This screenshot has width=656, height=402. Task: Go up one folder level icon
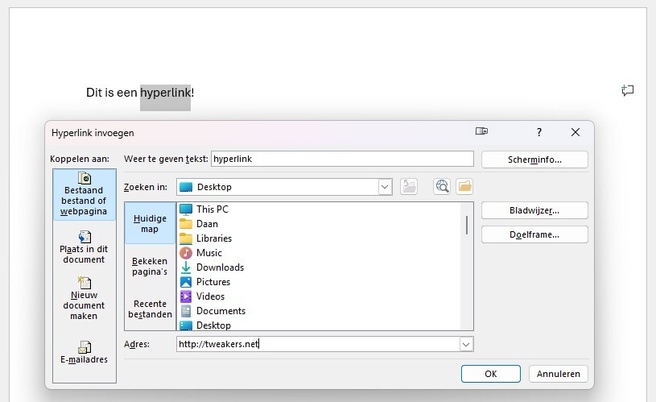tap(409, 187)
